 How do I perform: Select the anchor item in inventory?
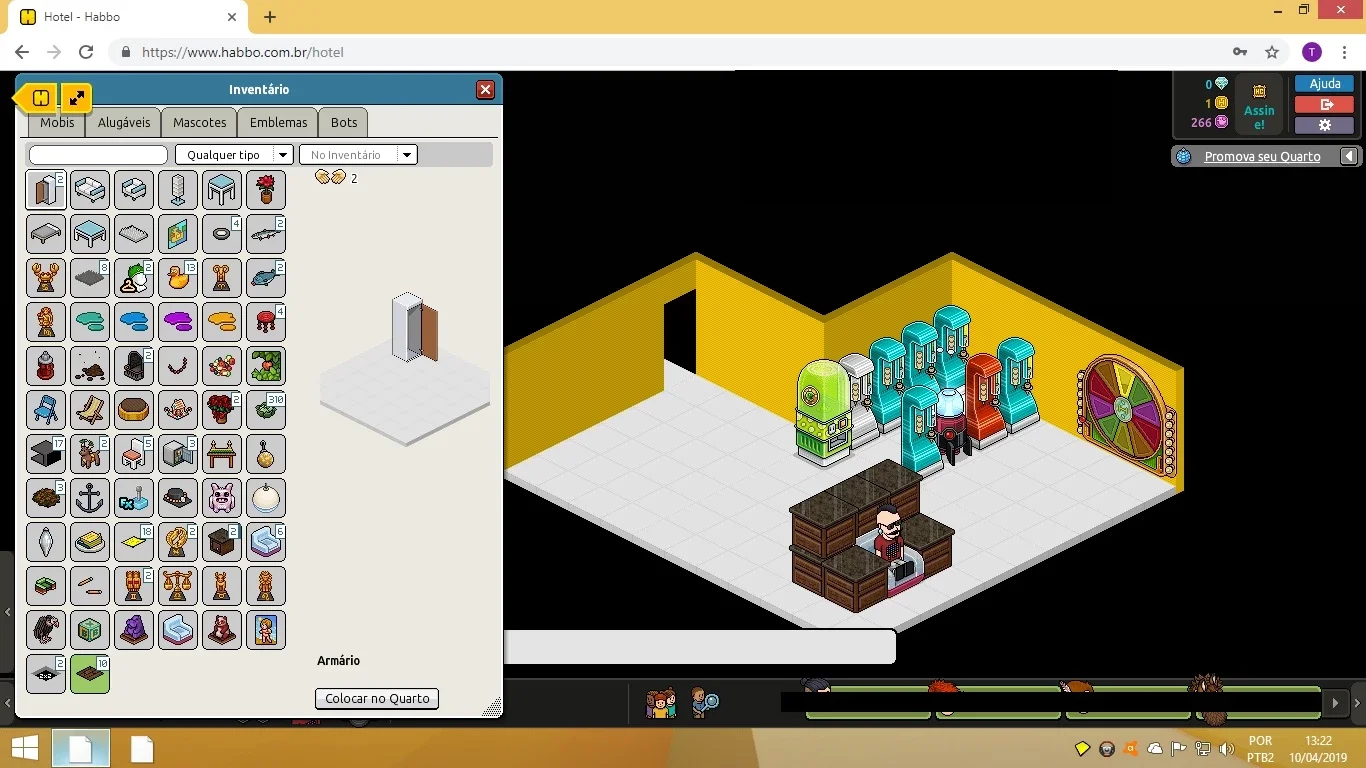click(x=90, y=498)
